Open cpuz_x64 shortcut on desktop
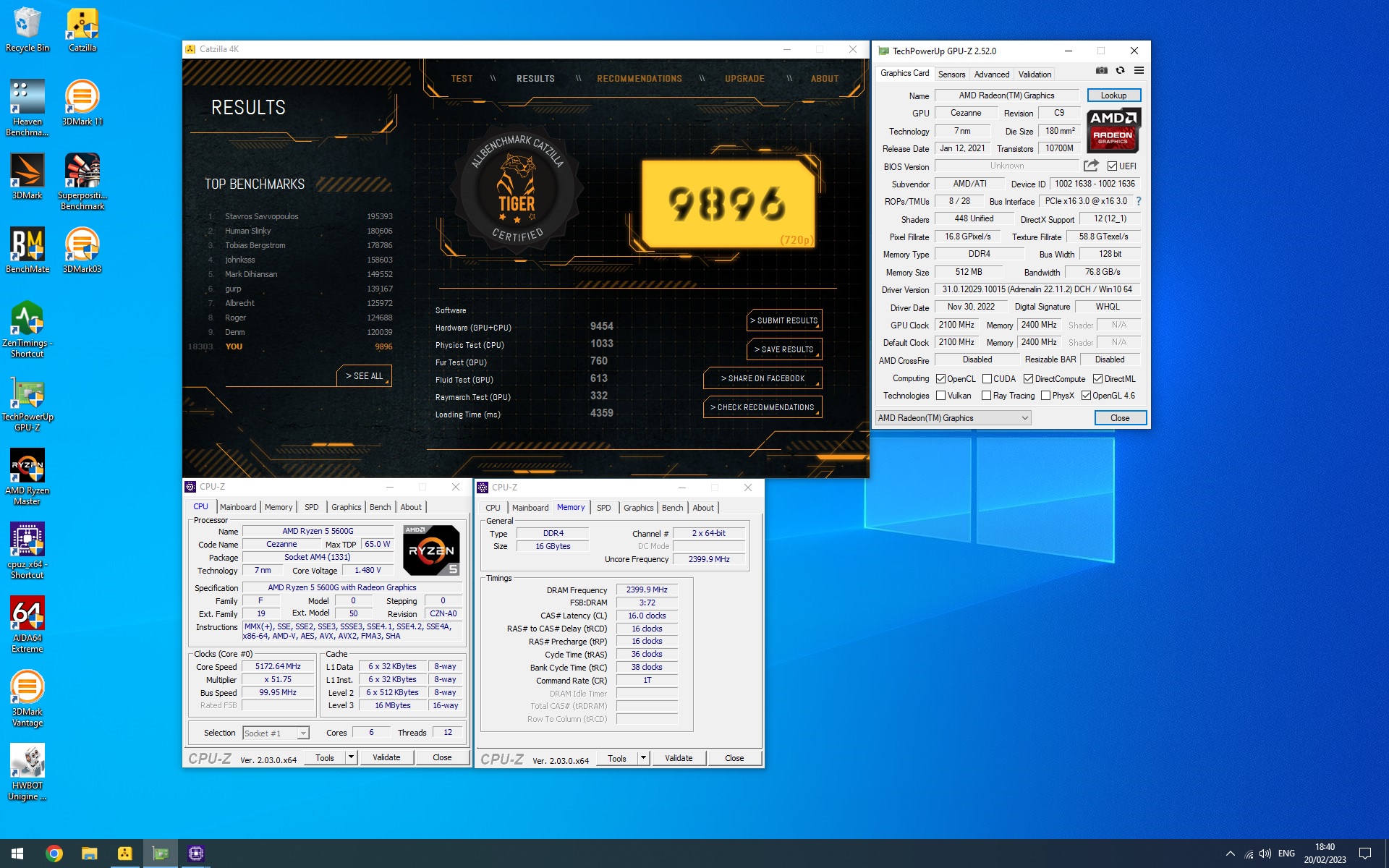Image resolution: width=1389 pixels, height=868 pixels. pos(27,551)
